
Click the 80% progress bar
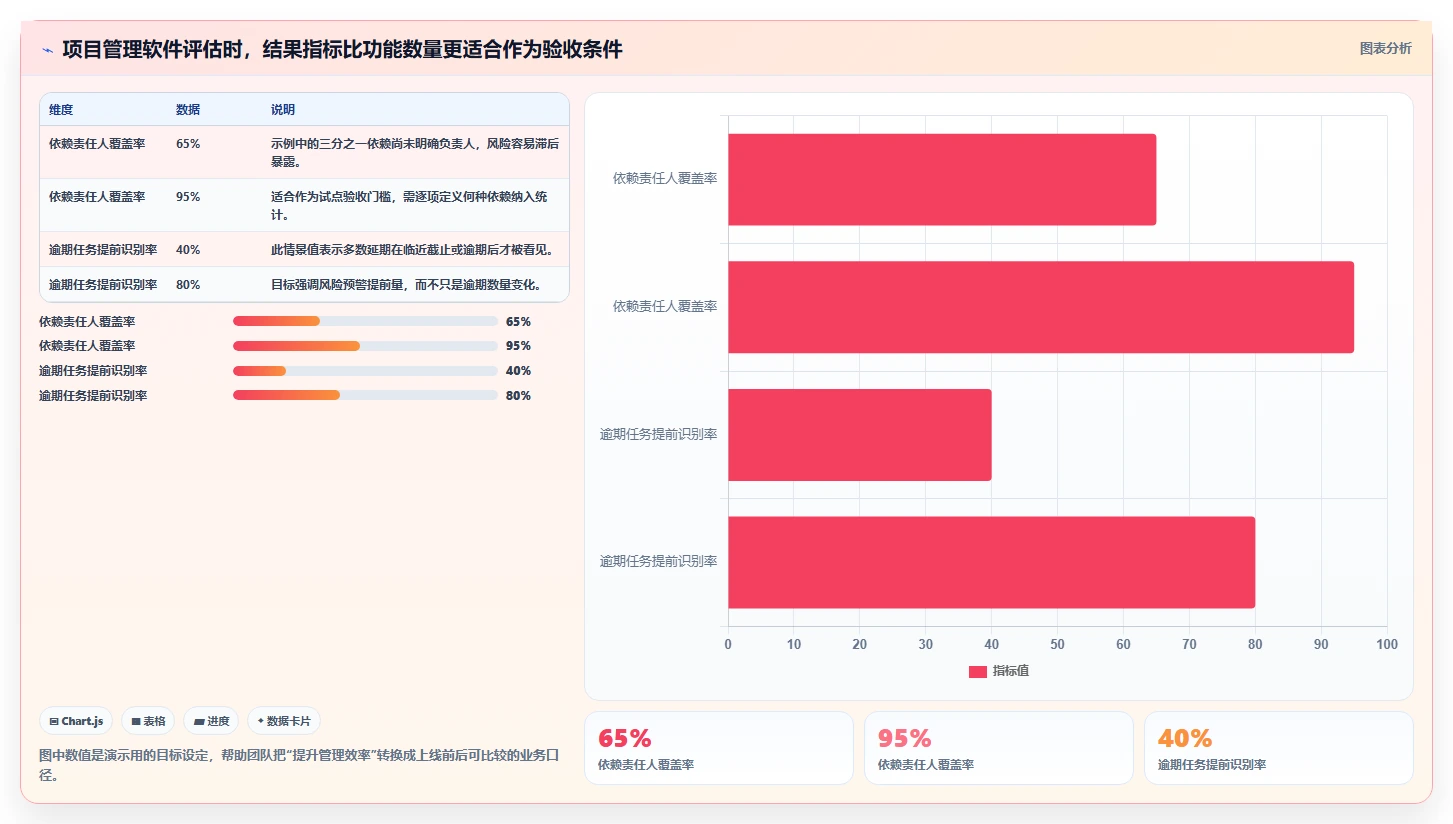click(x=365, y=395)
